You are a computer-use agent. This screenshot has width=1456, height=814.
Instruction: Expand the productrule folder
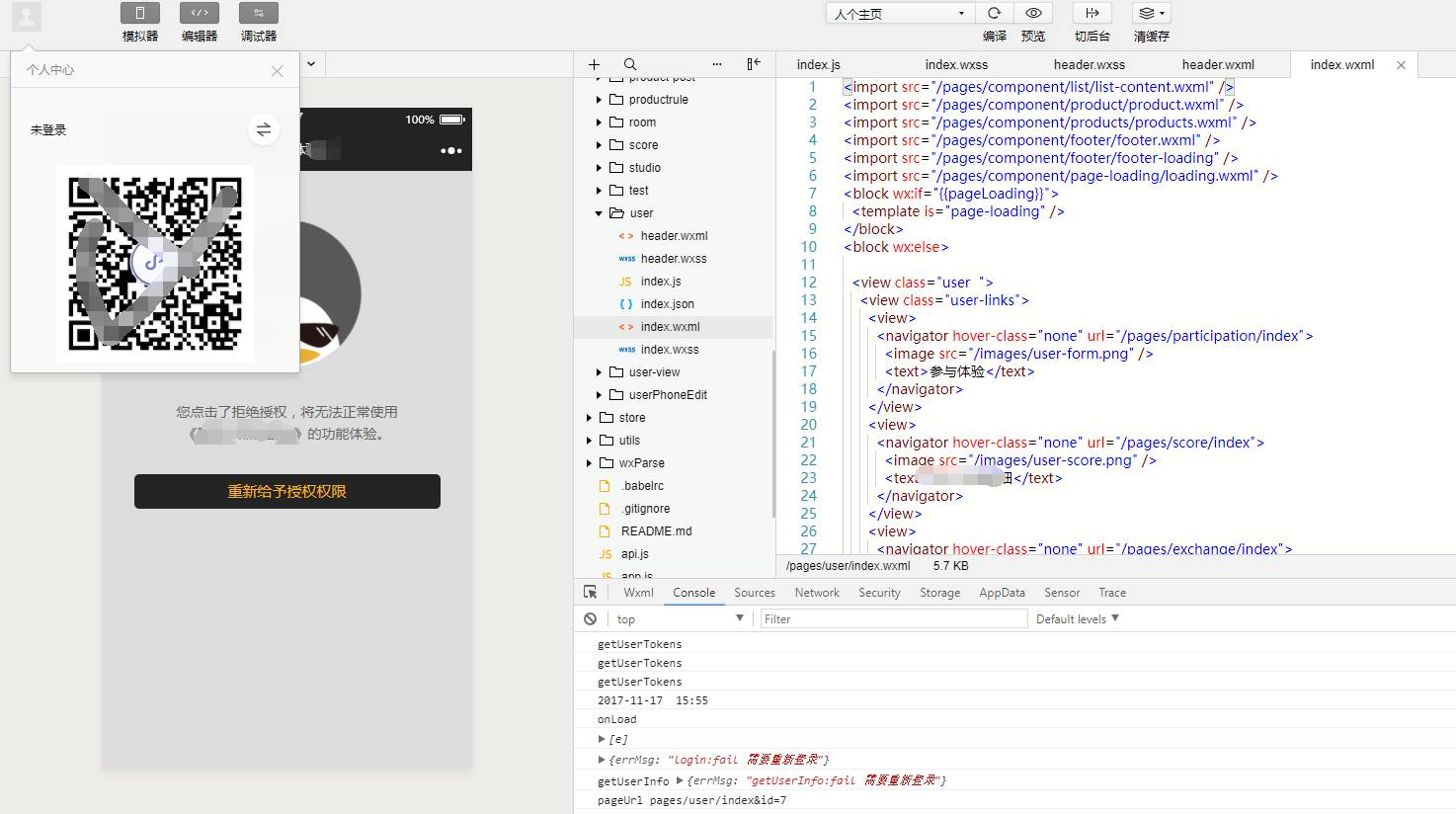coord(599,100)
